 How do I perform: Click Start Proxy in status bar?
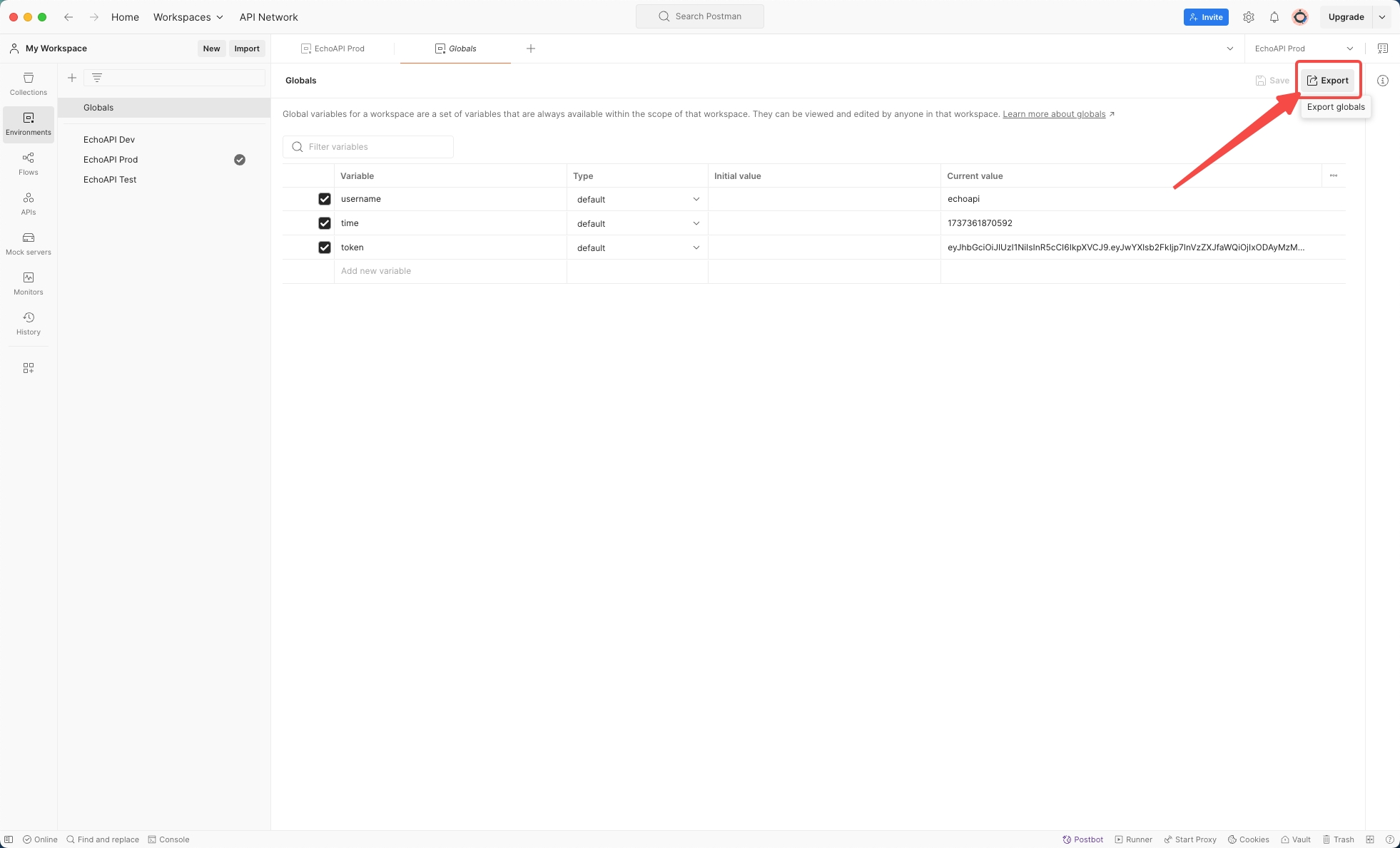(x=1190, y=839)
